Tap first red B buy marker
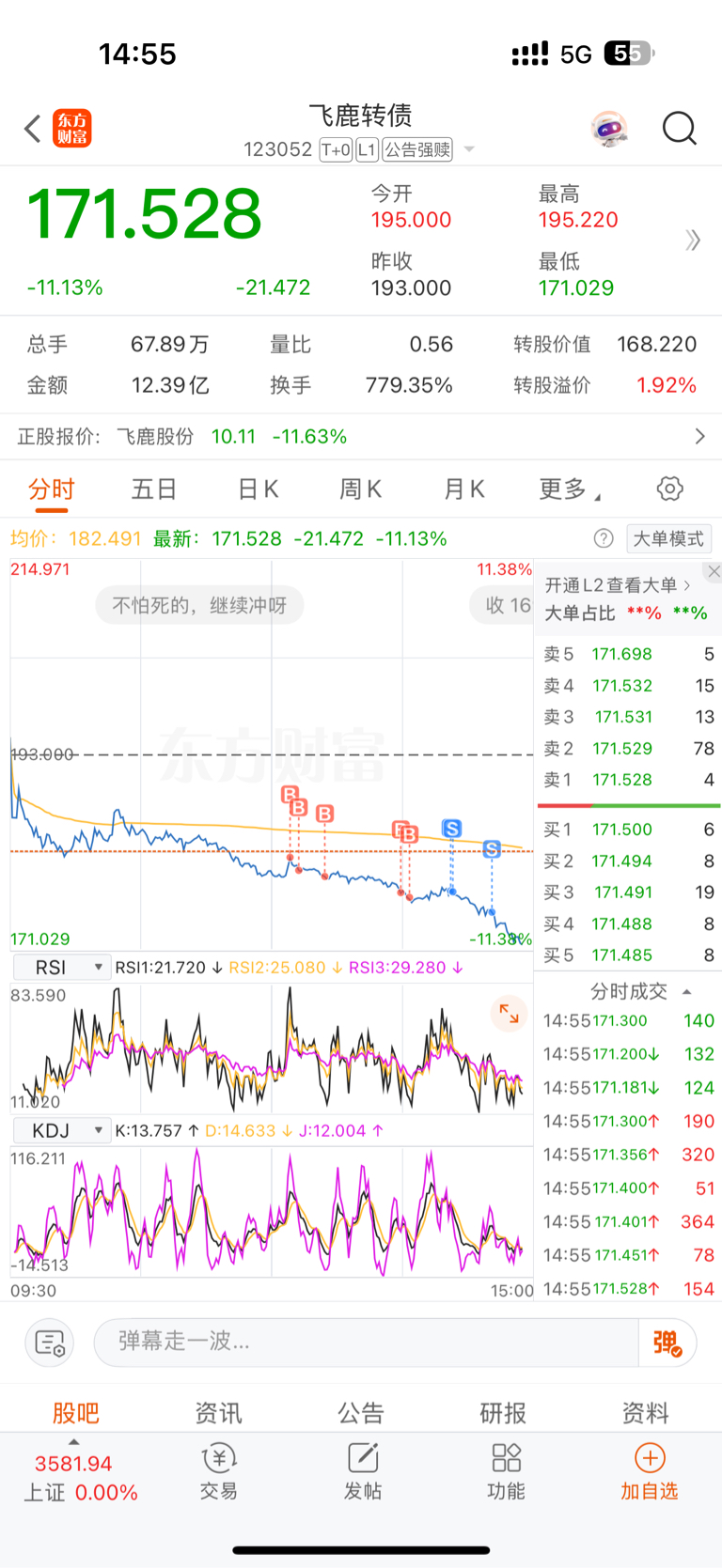 click(290, 795)
